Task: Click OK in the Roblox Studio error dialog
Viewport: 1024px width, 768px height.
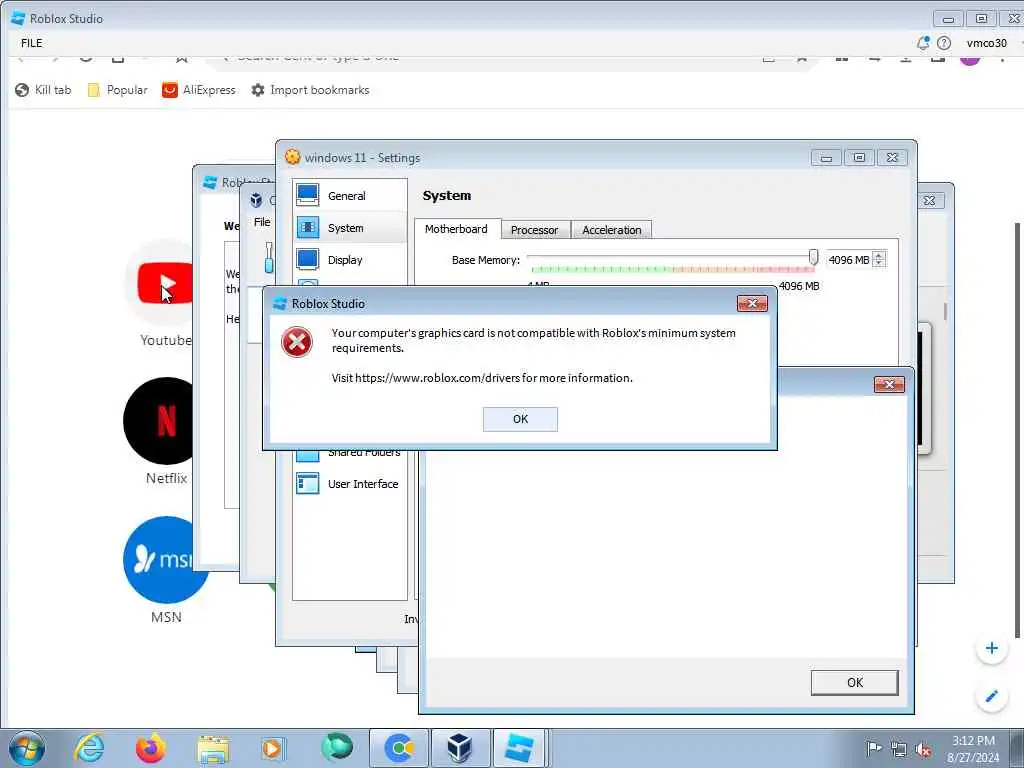Action: pos(520,419)
